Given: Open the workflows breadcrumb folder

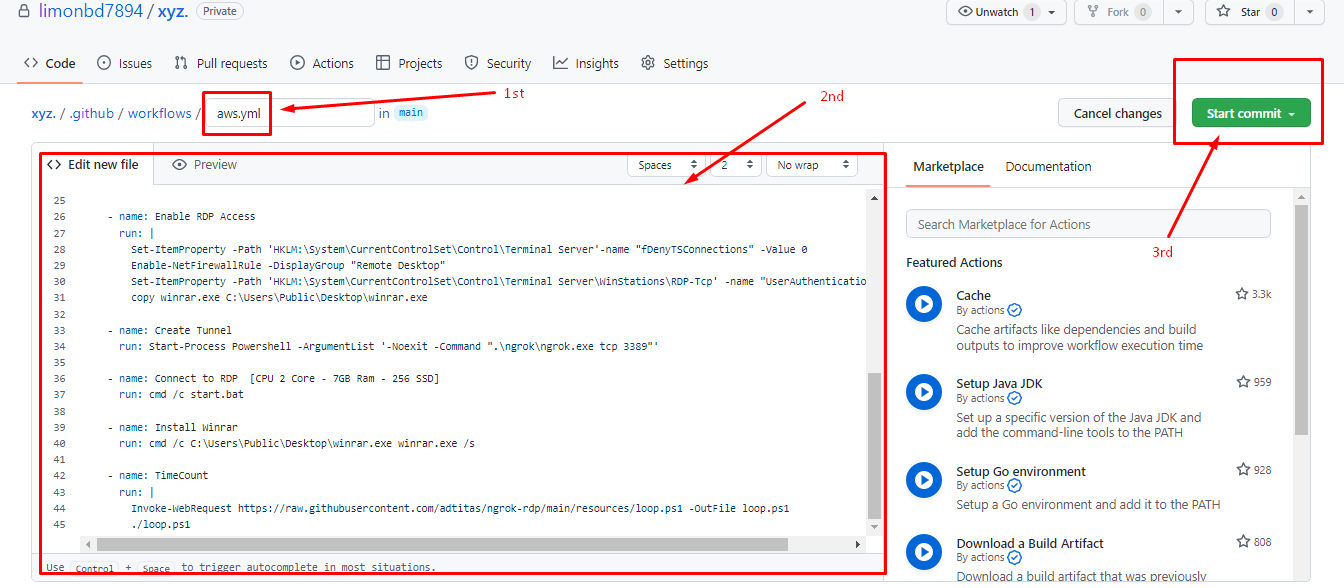Looking at the screenshot, I should click(159, 113).
